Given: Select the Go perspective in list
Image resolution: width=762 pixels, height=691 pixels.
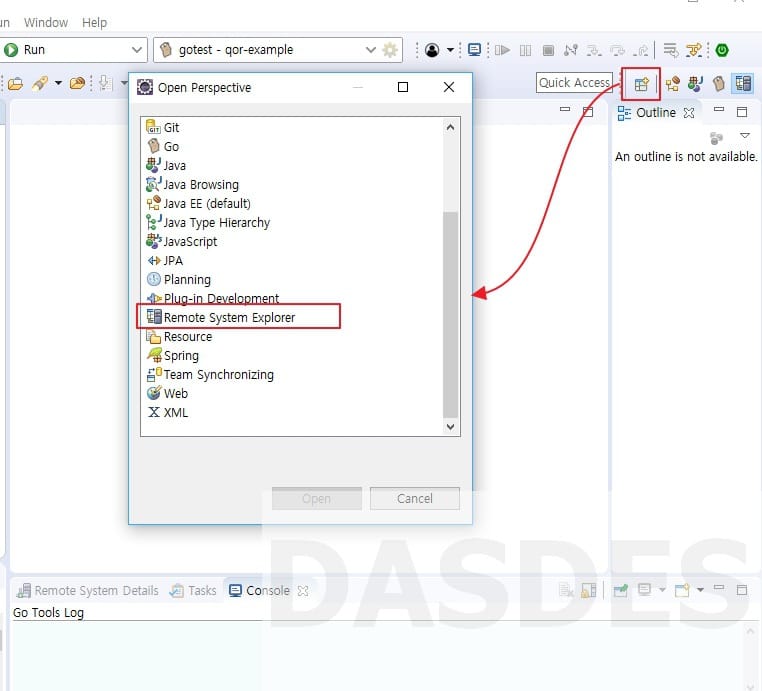Looking at the screenshot, I should (162, 146).
